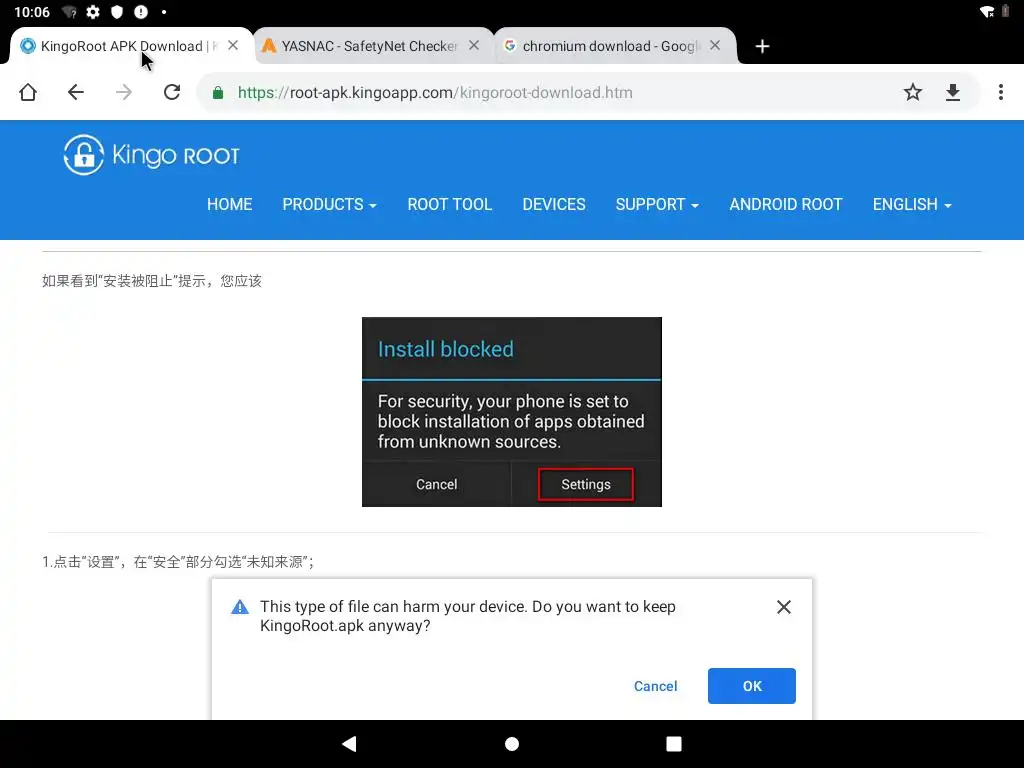
Task: Expand the SUPPORT dropdown menu
Action: (657, 204)
